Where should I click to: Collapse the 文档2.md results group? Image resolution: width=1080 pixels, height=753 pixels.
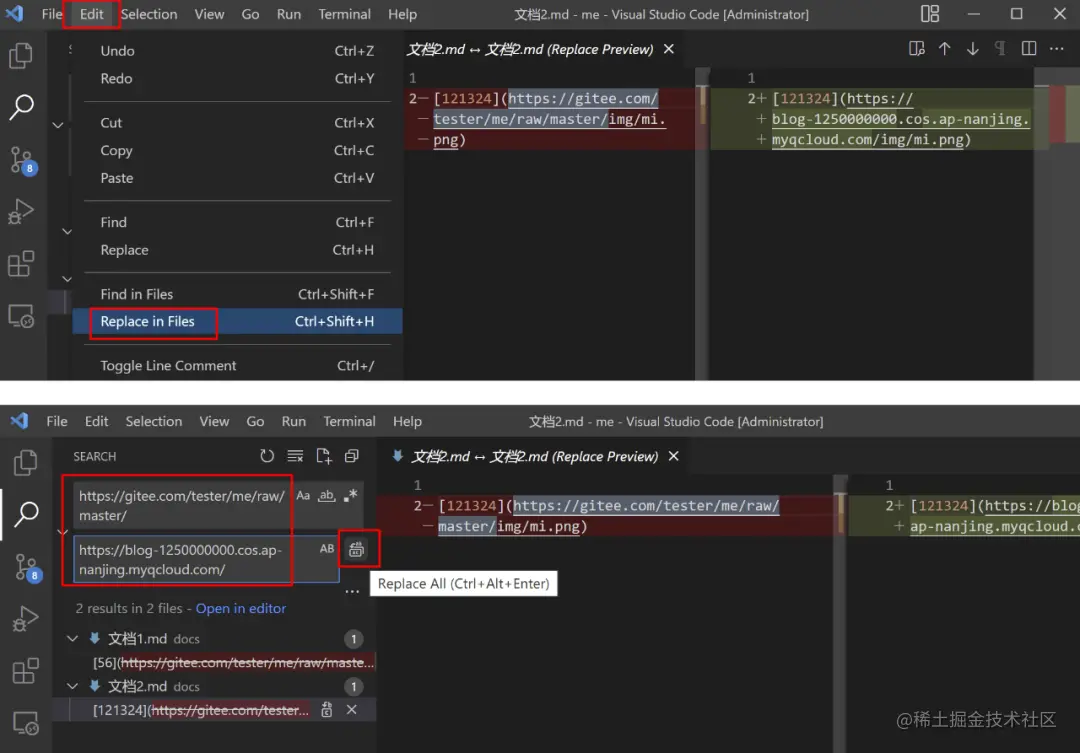coord(72,686)
